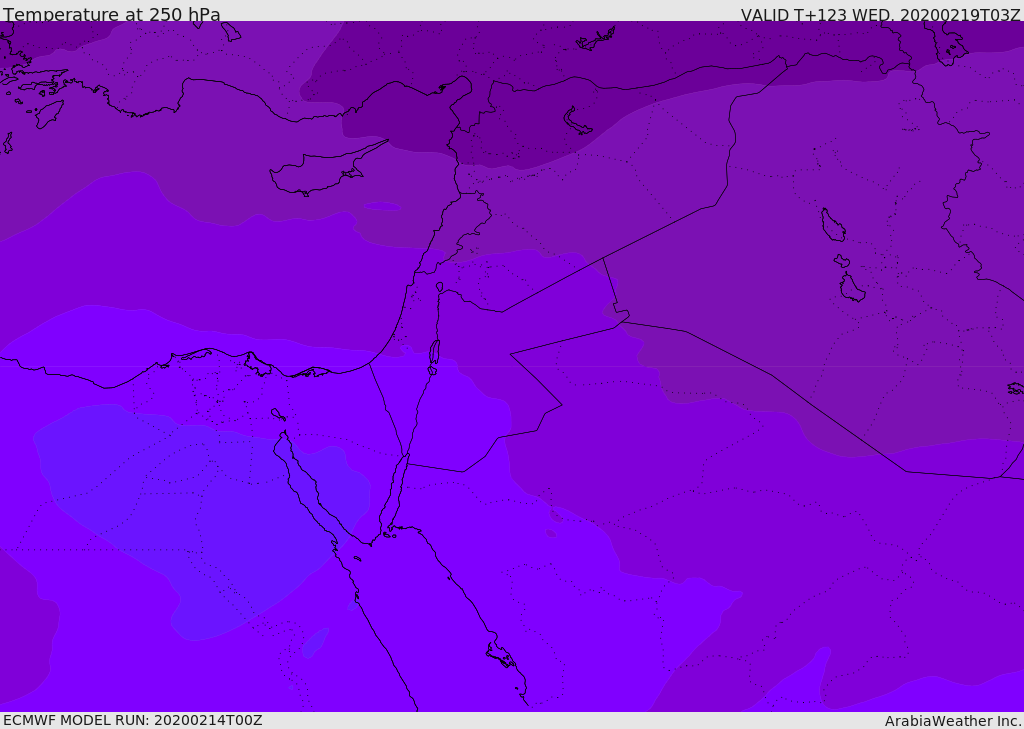The image size is (1024, 729).
Task: Click the Persian Gulf coast at right edge
Action: (1015, 388)
